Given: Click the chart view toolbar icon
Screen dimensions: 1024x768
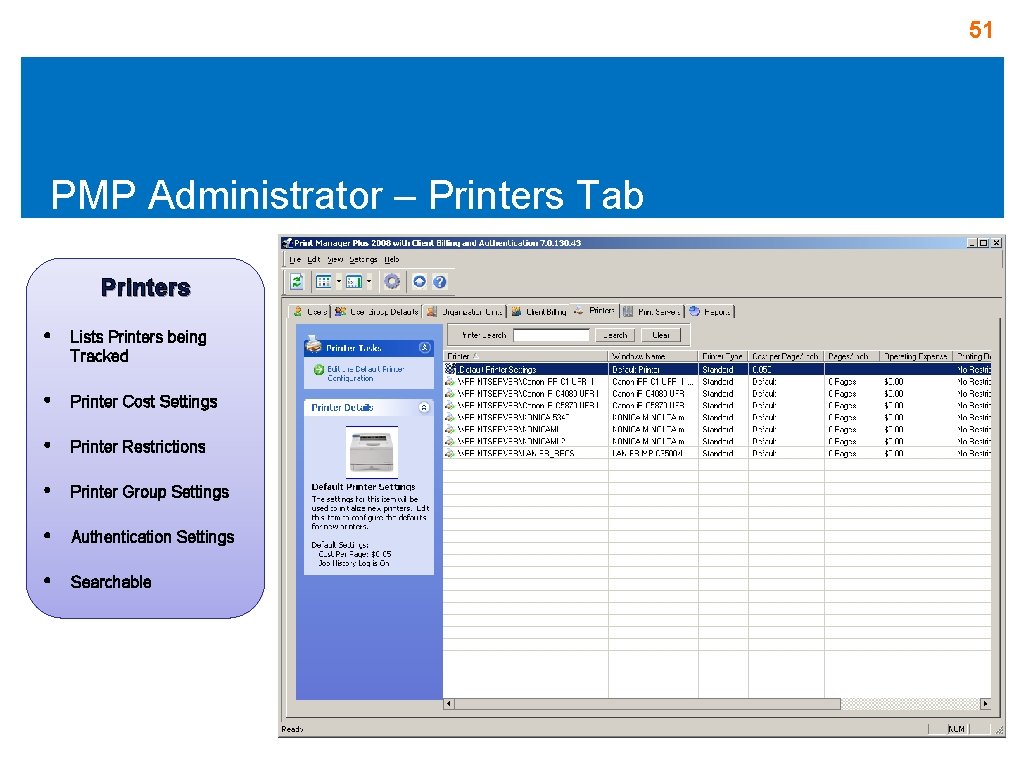Looking at the screenshot, I should (354, 281).
